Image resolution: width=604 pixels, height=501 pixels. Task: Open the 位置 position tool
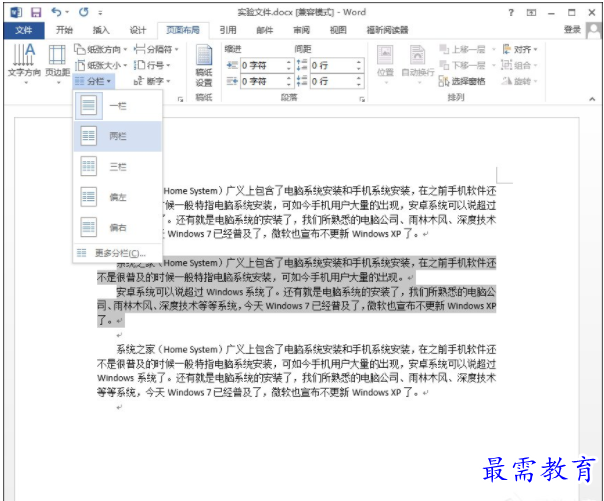pos(385,64)
